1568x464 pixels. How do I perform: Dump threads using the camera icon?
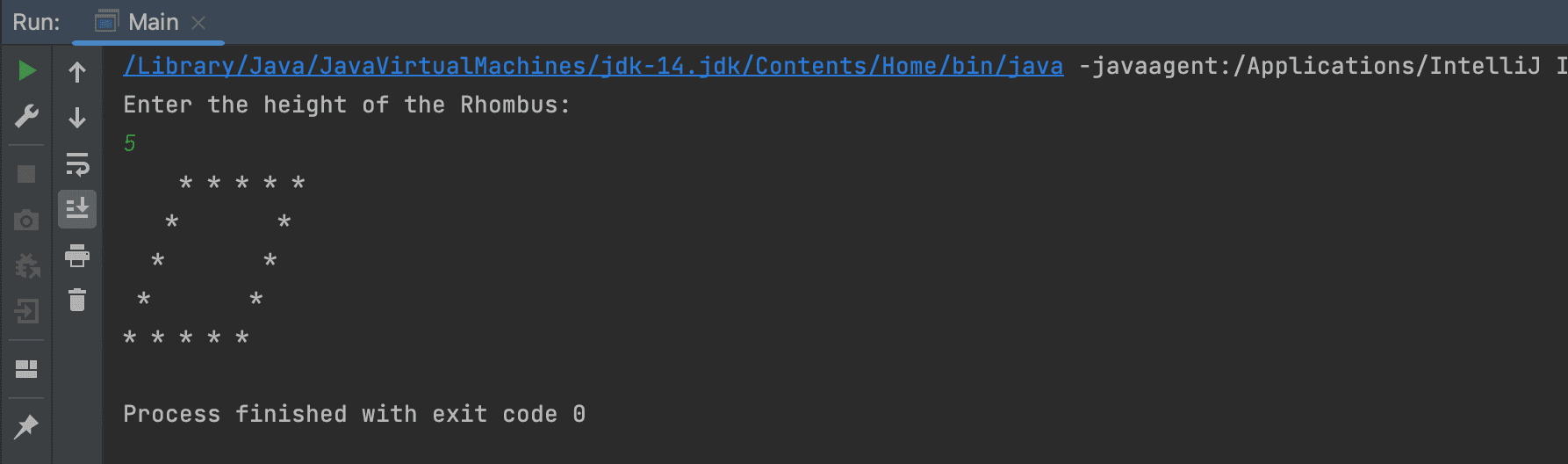[26, 220]
